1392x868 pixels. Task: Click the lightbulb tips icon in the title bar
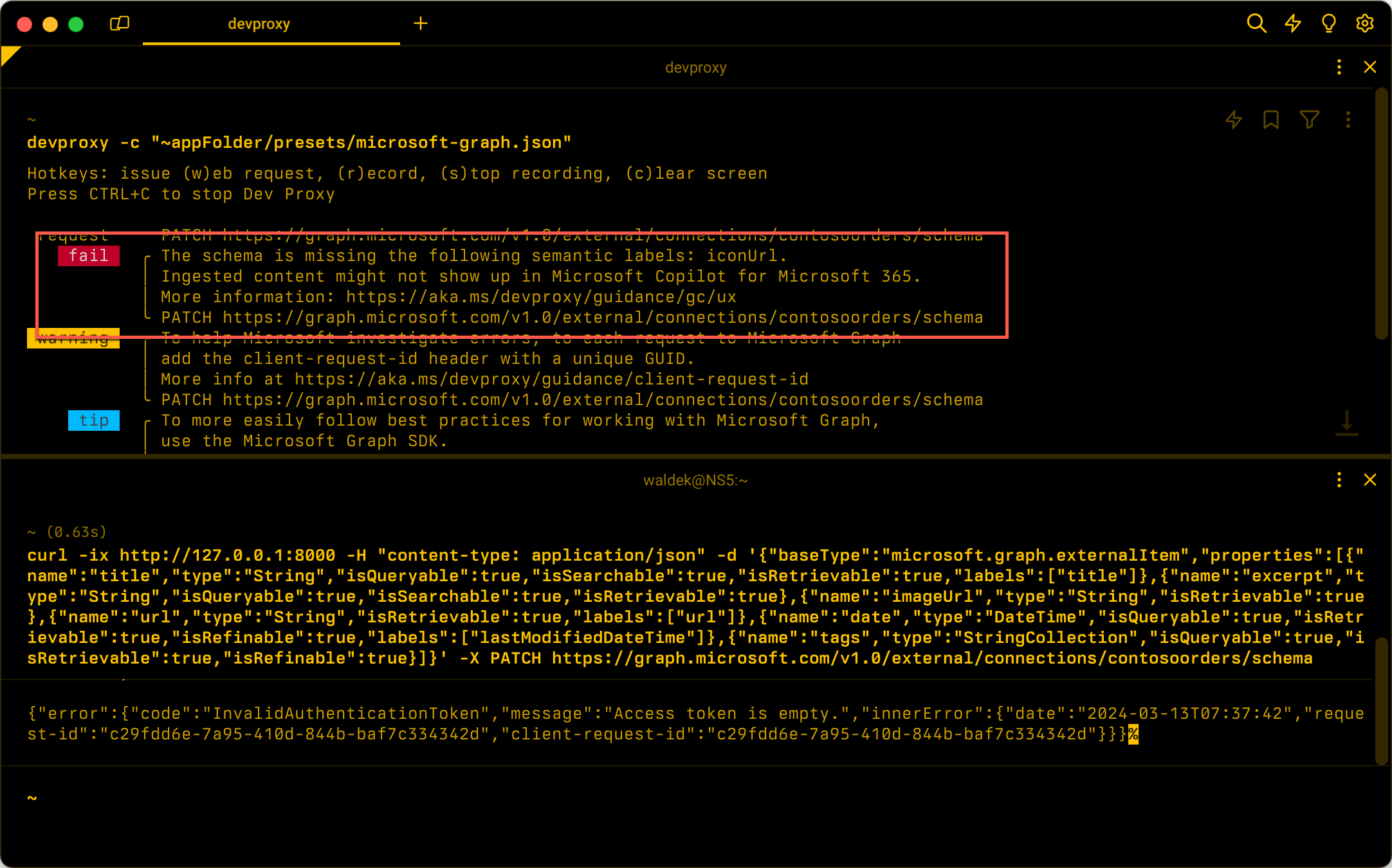[x=1328, y=23]
